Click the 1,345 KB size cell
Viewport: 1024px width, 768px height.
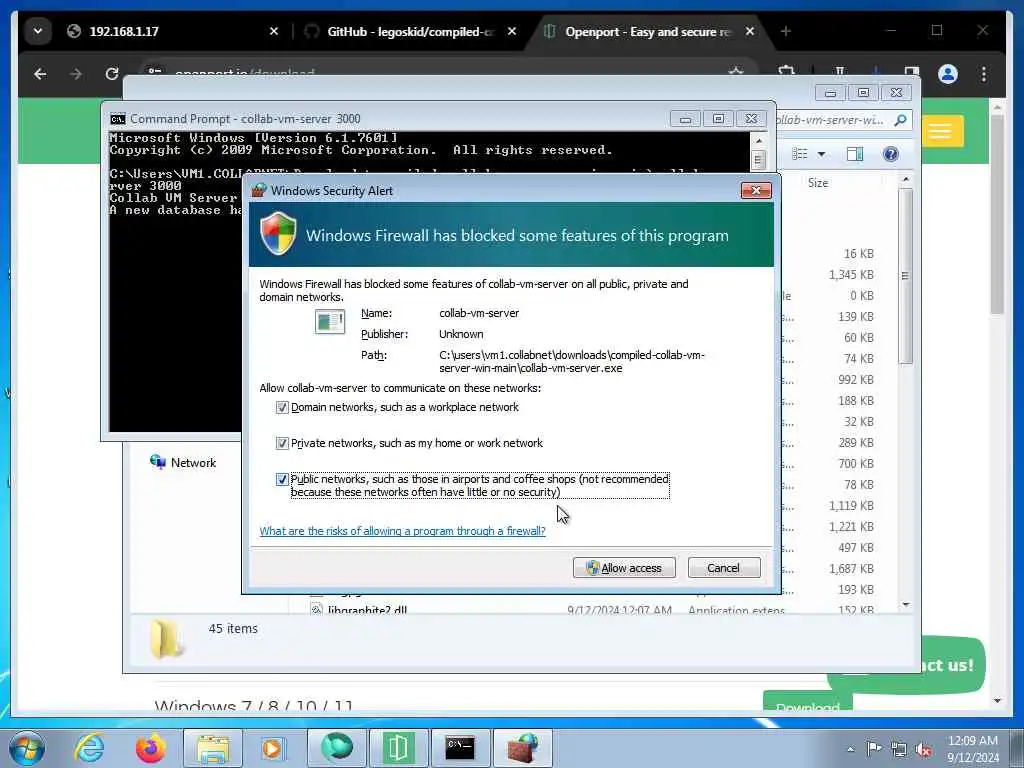(x=851, y=274)
